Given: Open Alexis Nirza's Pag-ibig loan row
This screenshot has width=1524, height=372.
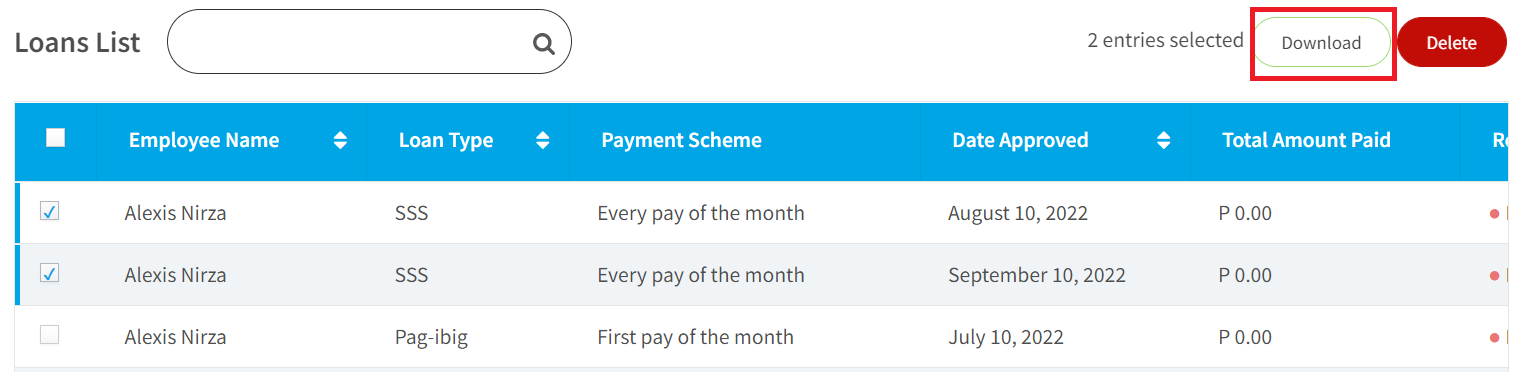Looking at the screenshot, I should 761,337.
